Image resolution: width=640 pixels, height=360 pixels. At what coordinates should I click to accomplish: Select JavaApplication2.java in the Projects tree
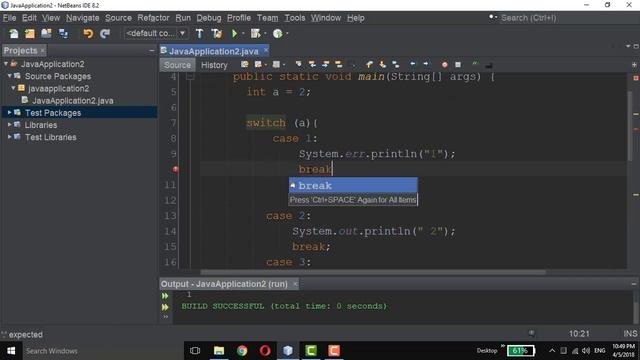[x=72, y=100]
